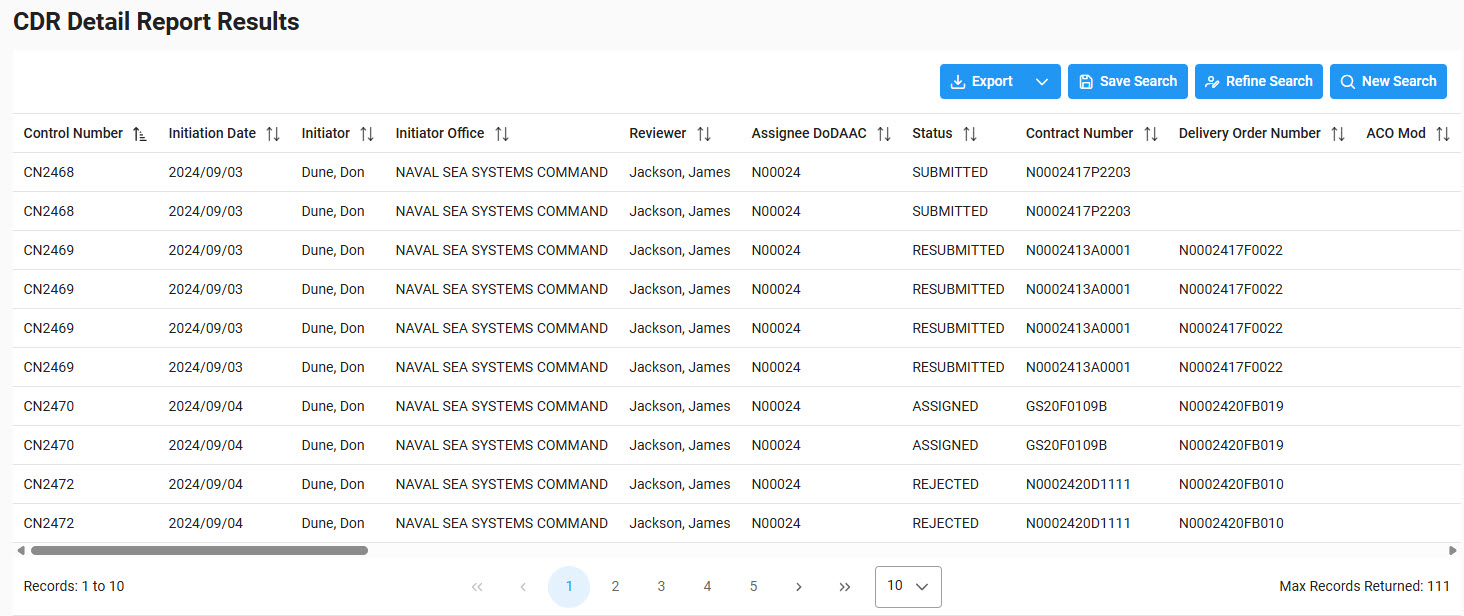Sort the Initiator column

coord(367,134)
